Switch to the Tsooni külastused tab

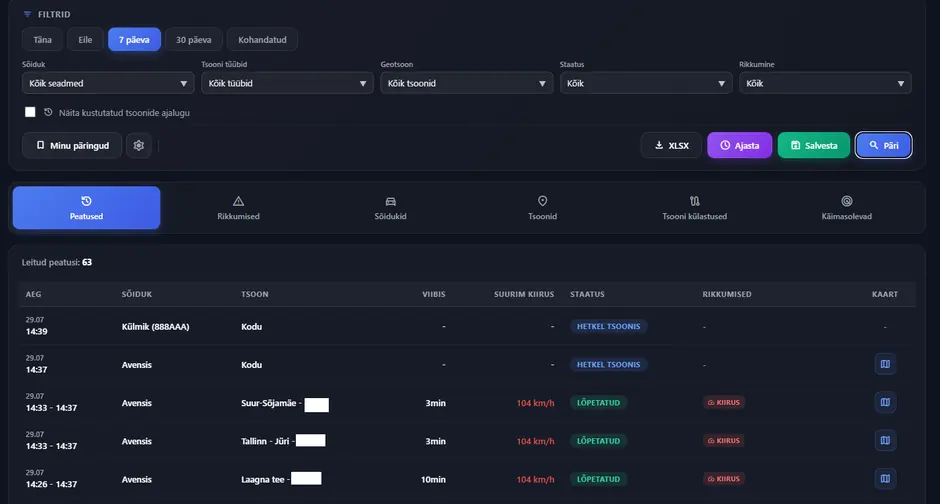click(694, 208)
